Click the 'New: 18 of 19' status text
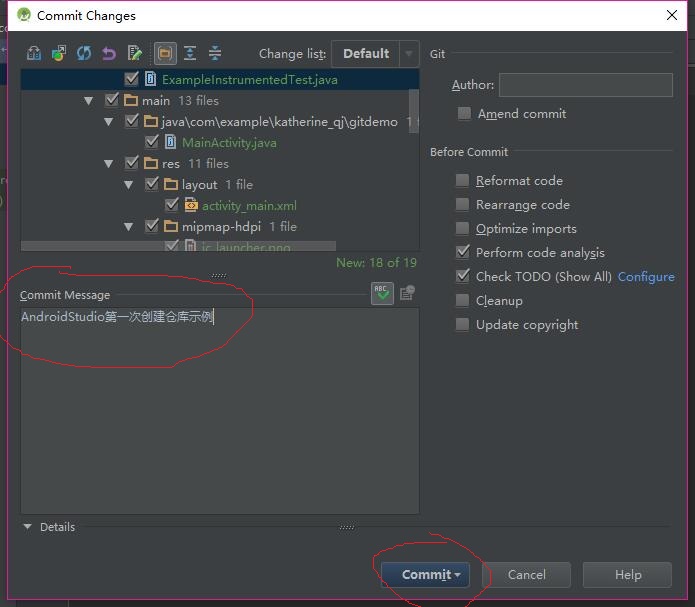Image resolution: width=695 pixels, height=607 pixels. point(376,262)
